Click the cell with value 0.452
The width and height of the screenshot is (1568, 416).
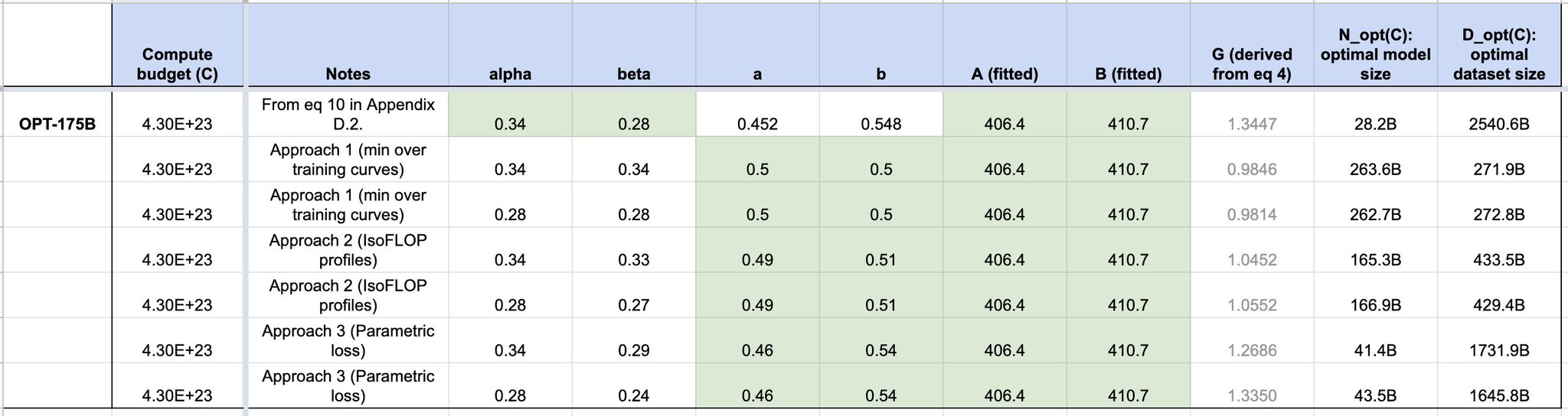(x=757, y=115)
